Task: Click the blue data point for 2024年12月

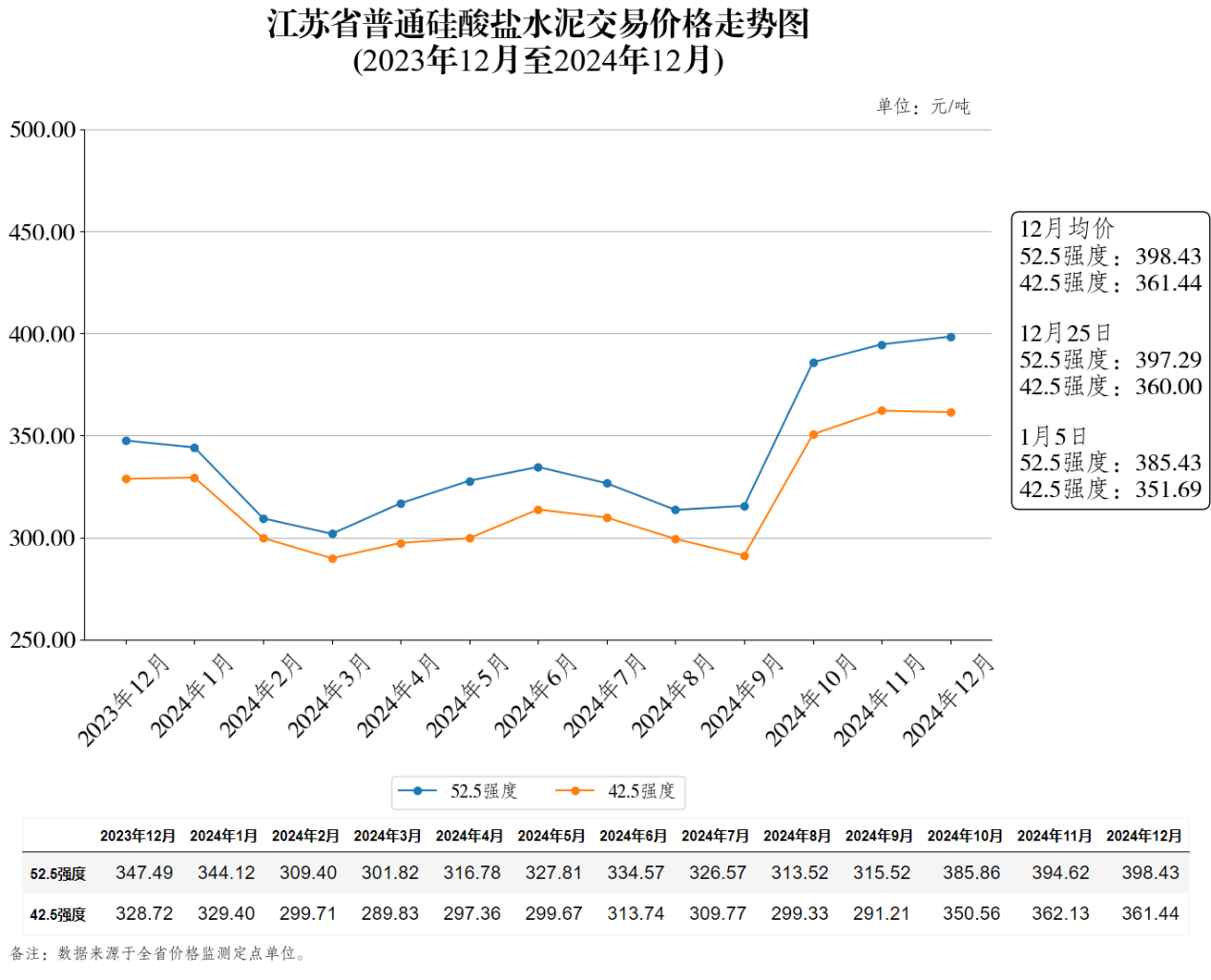Action: pos(950,337)
